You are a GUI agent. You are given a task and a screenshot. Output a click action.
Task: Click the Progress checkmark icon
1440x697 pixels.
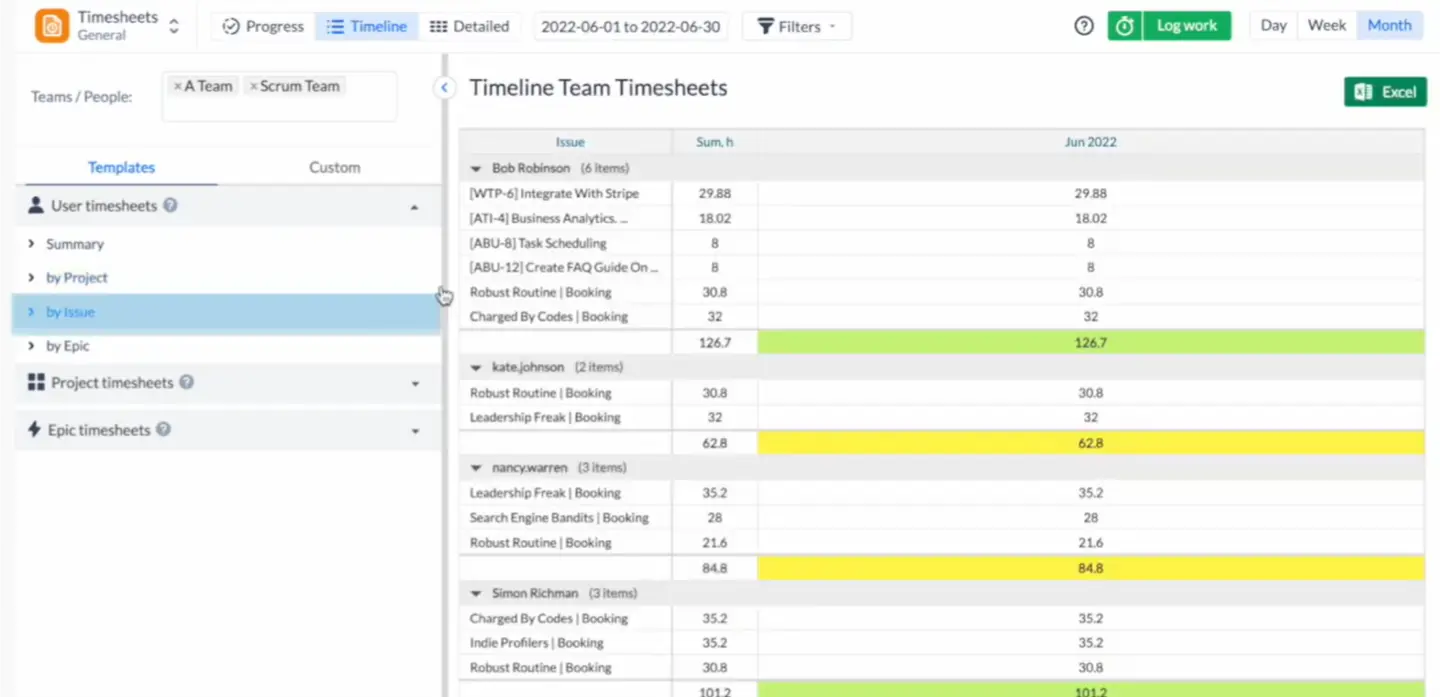(x=232, y=26)
